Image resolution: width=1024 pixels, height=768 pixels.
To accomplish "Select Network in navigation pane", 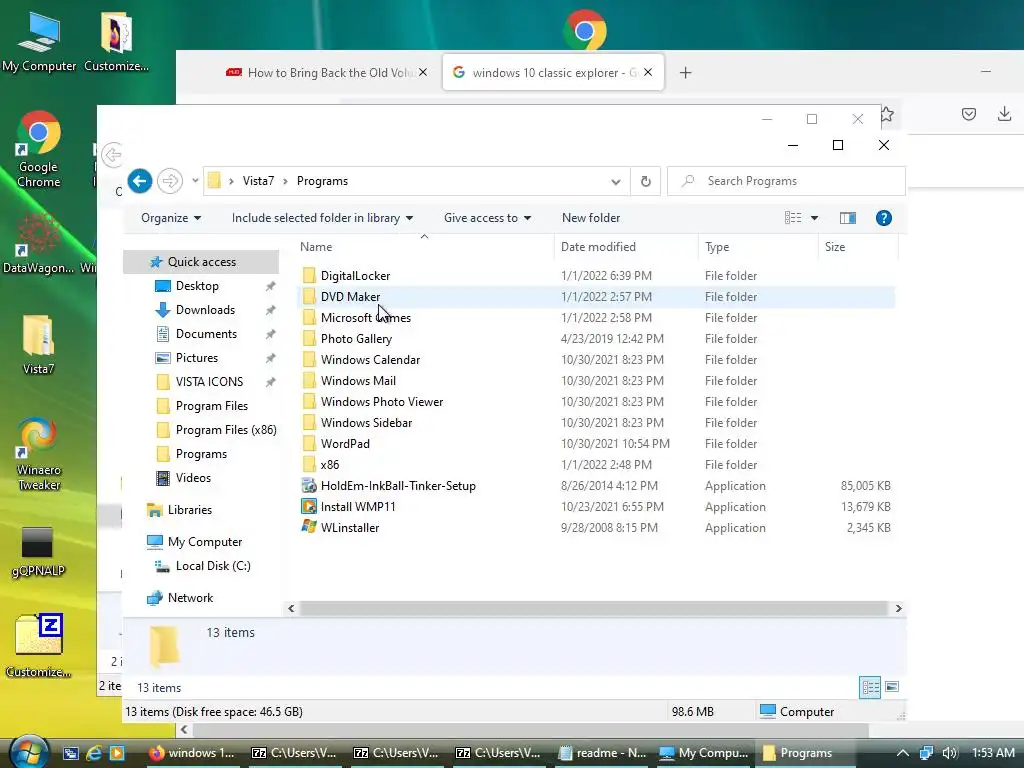I will click(190, 598).
